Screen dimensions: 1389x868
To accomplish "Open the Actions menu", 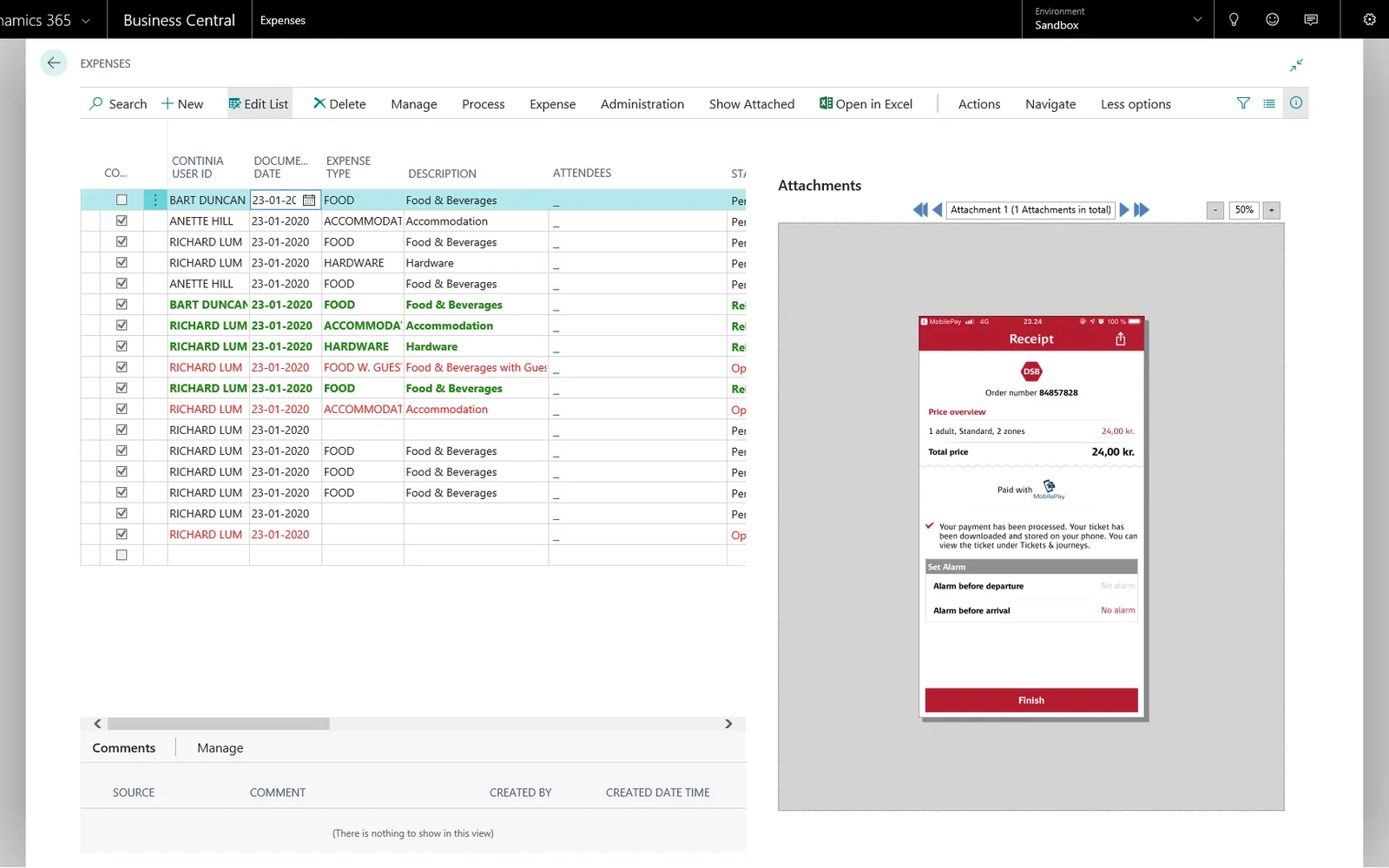I will 979,104.
